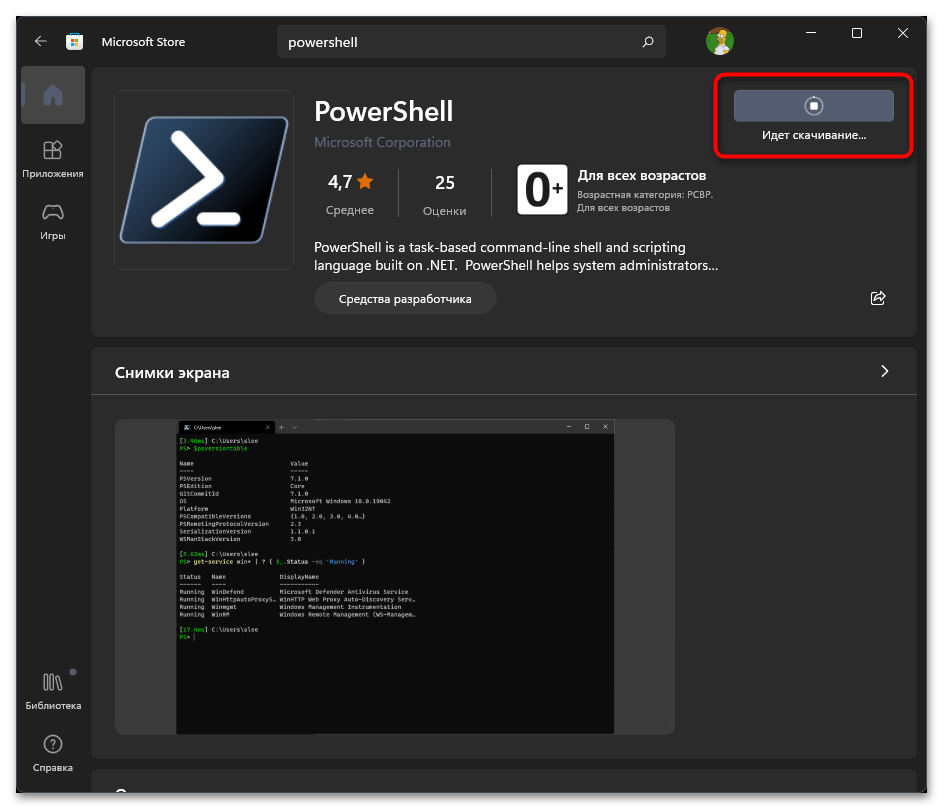Click the 4,7 average rating

click(x=350, y=193)
